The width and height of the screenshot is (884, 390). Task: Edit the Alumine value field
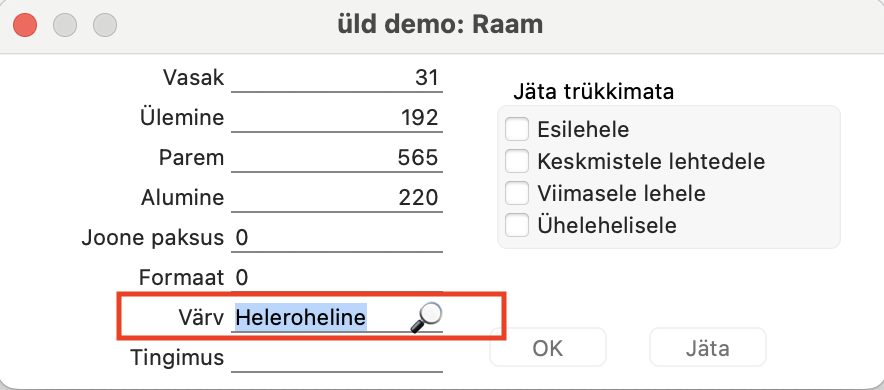(337, 198)
